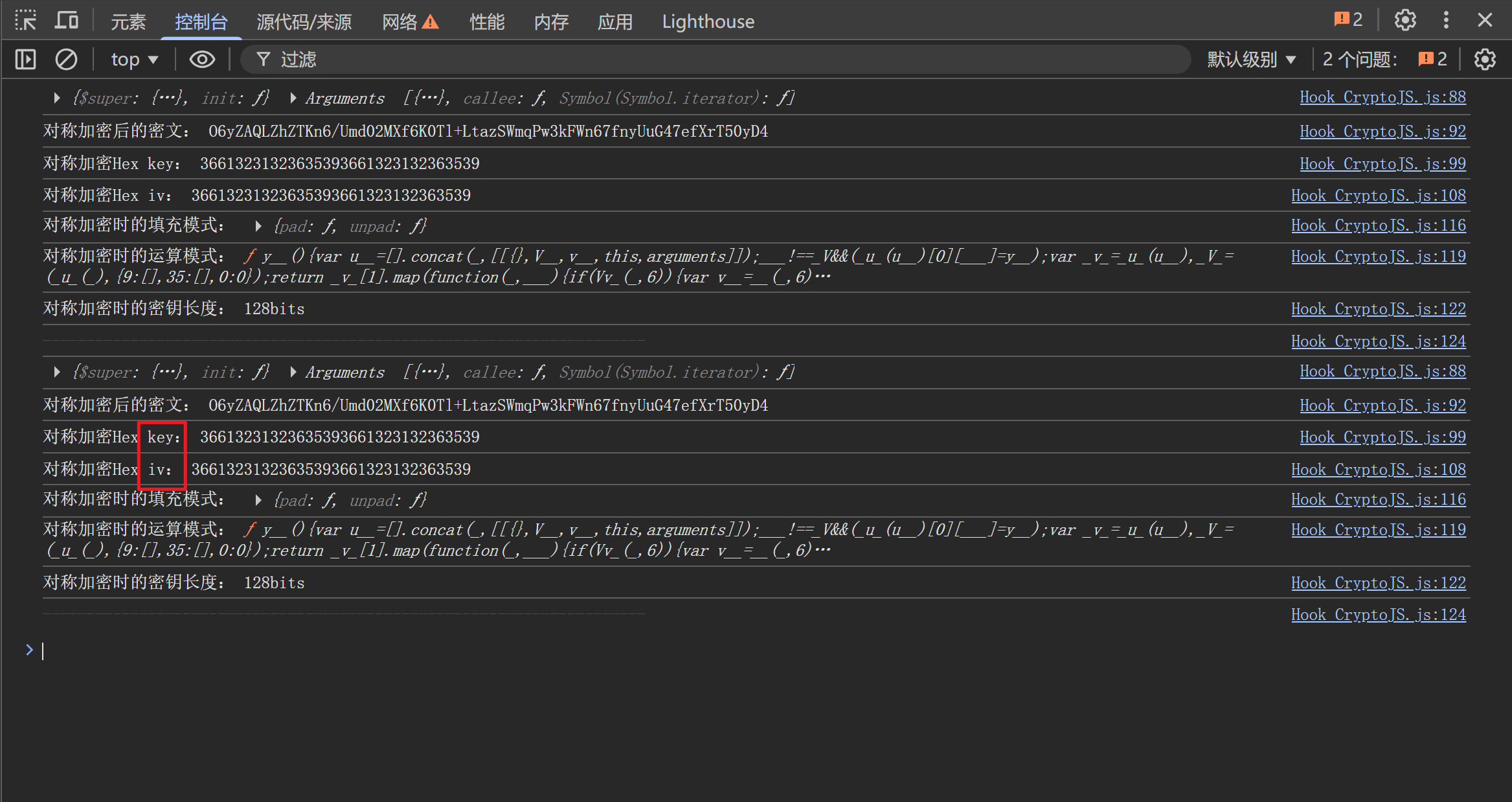Expand the first Arguments array entry
Viewport: 1512px width, 802px height.
(293, 98)
